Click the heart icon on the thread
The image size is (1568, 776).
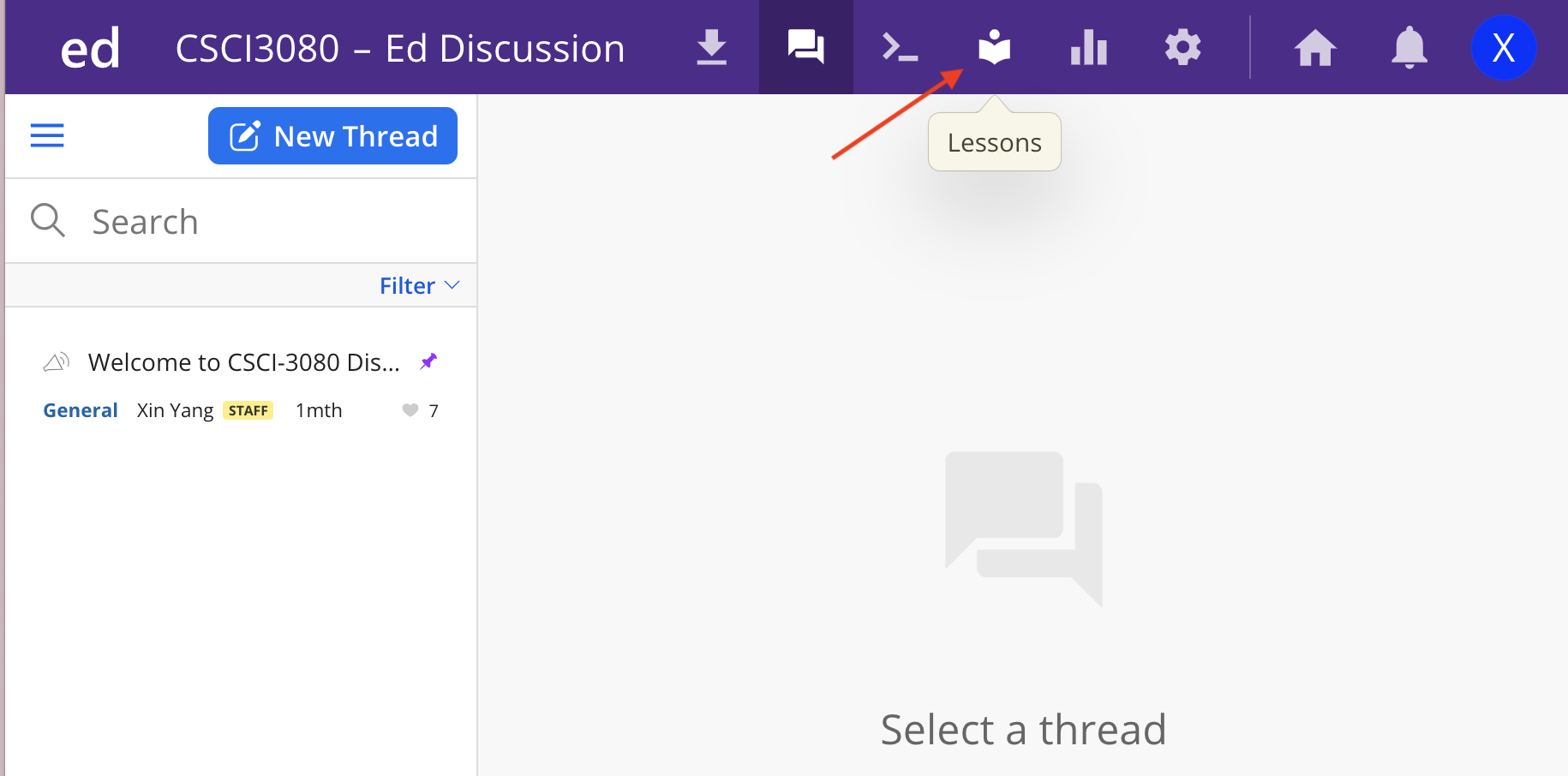410,410
